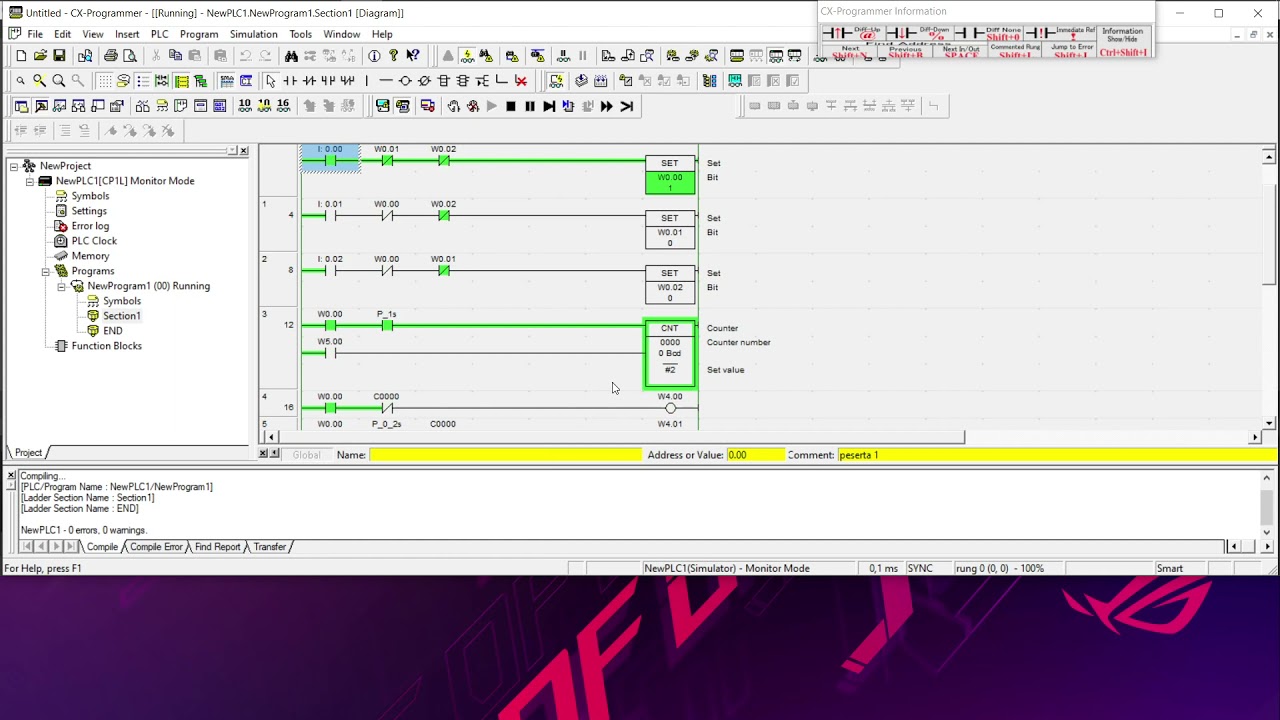Collapse the NewProject tree node
The height and width of the screenshot is (720, 1280).
coord(14,166)
